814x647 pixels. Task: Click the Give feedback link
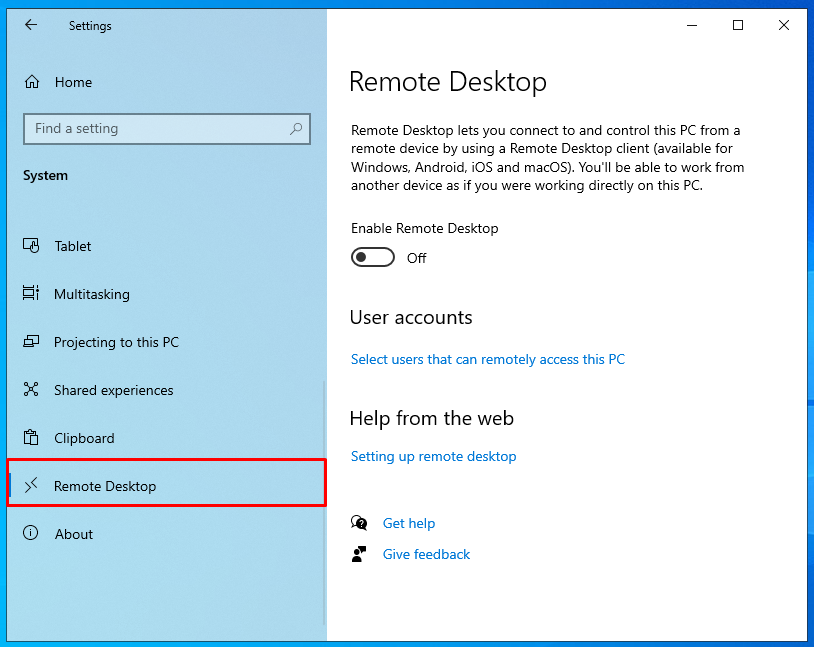tap(426, 554)
